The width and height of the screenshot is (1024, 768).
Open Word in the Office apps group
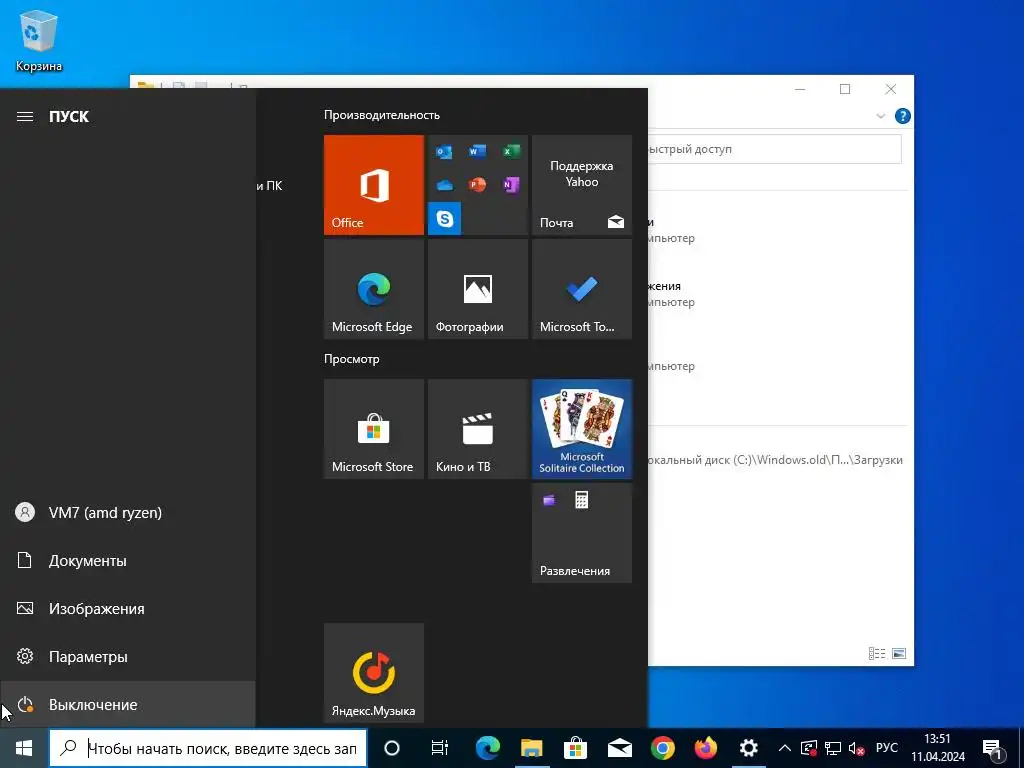point(477,152)
